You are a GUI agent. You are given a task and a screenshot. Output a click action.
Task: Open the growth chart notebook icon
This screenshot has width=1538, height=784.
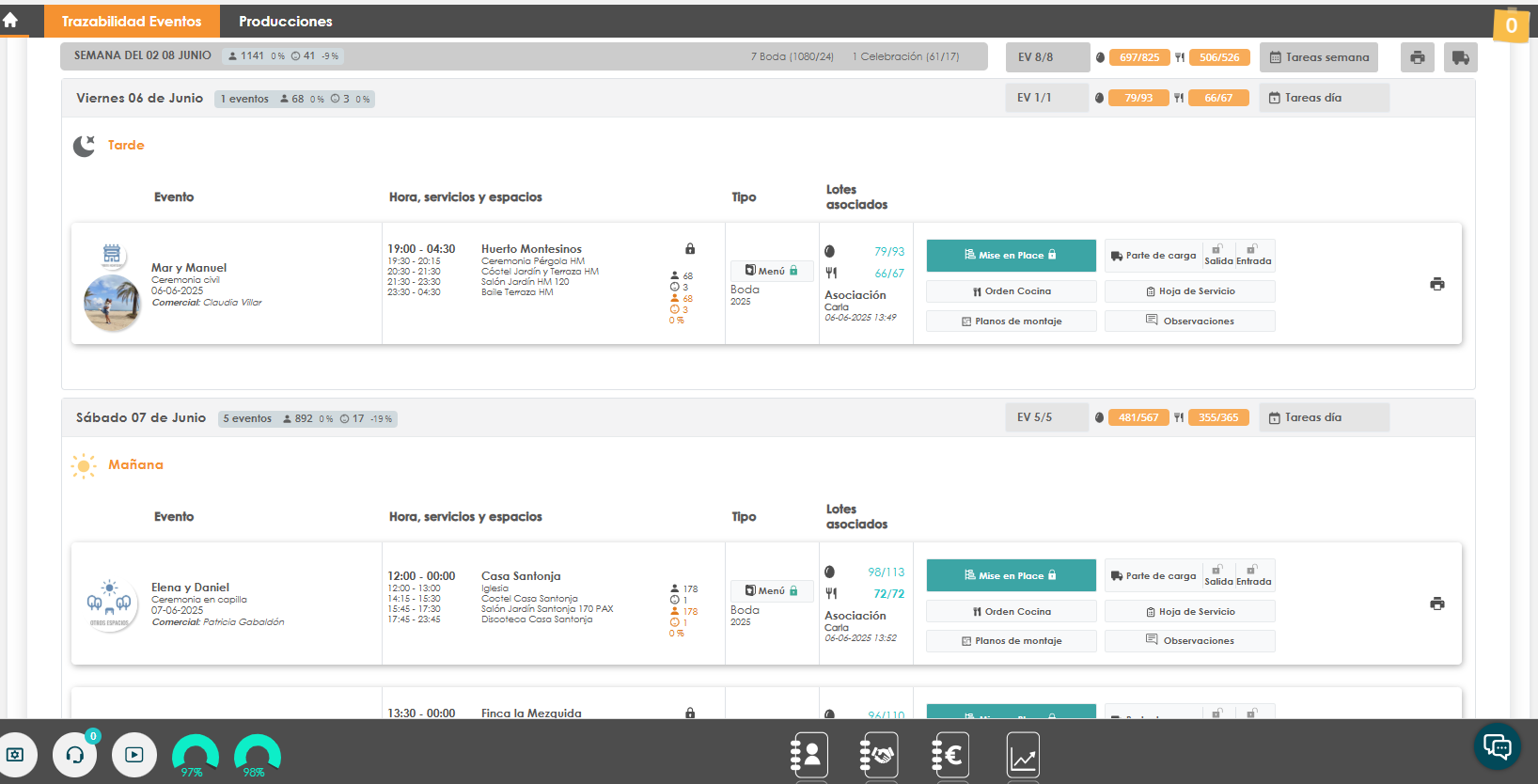[1023, 755]
